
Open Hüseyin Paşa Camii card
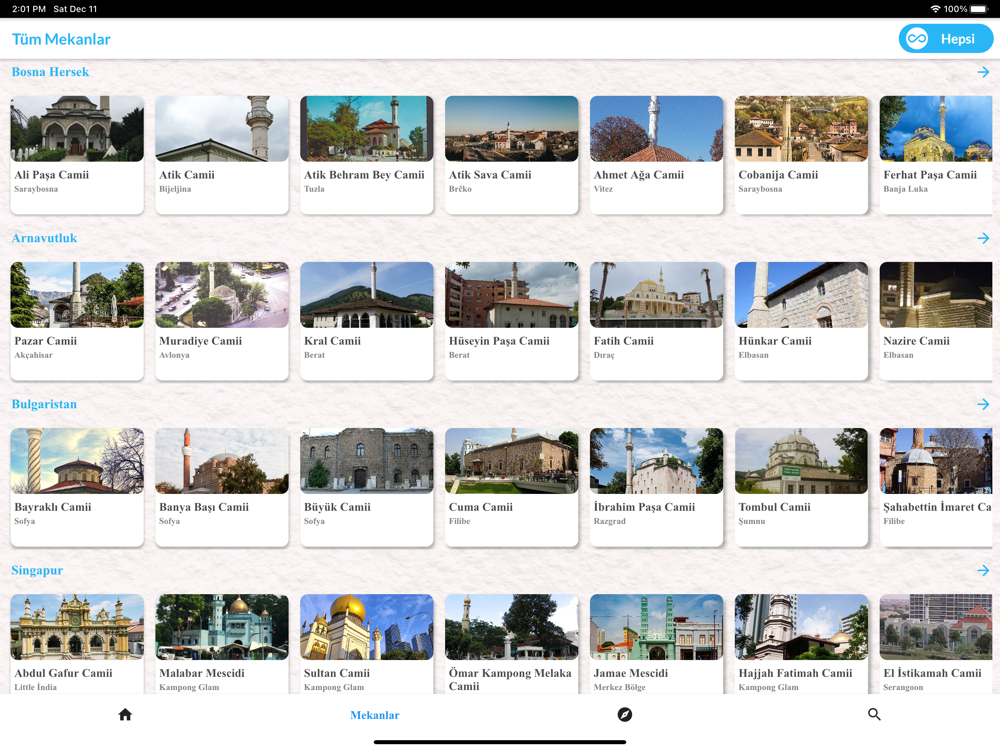coord(511,321)
